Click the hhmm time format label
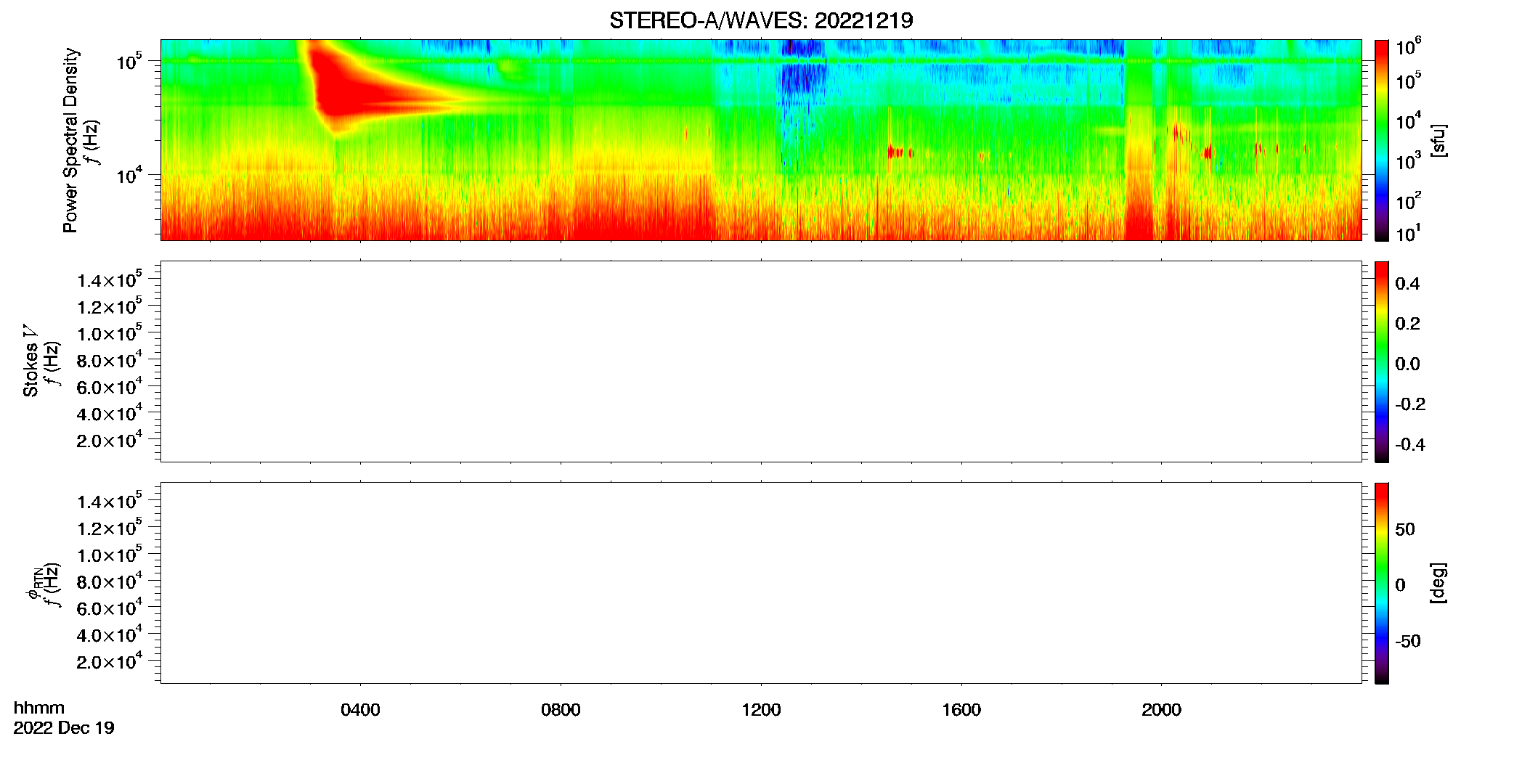 39,709
